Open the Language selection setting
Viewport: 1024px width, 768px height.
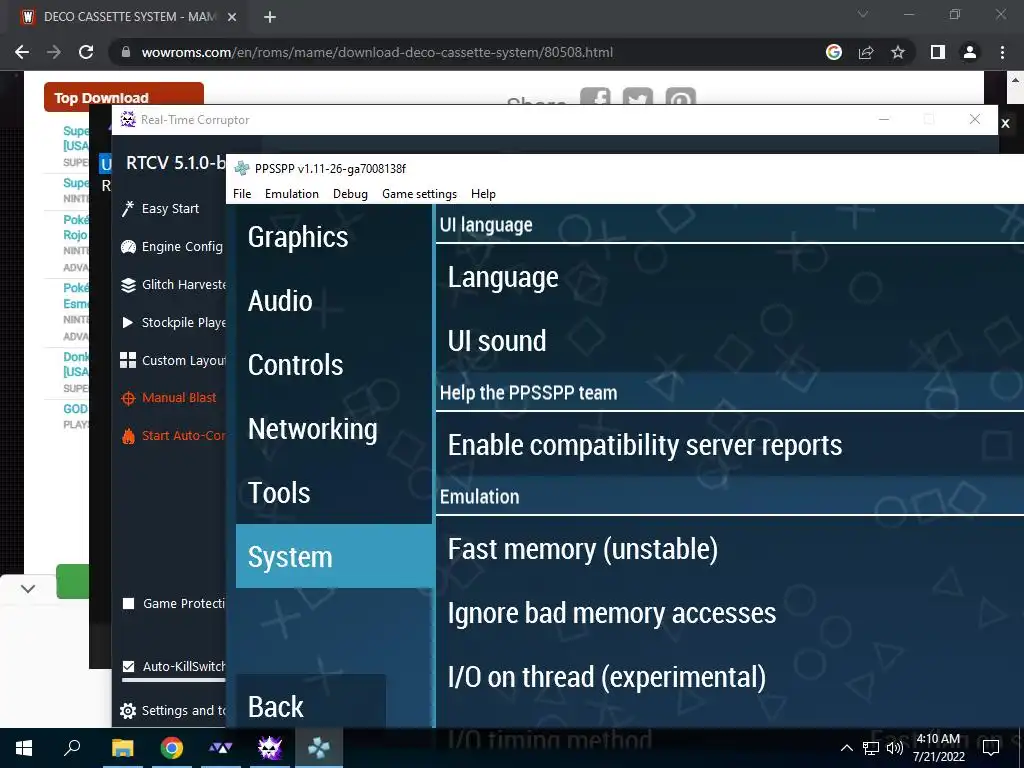click(x=729, y=277)
